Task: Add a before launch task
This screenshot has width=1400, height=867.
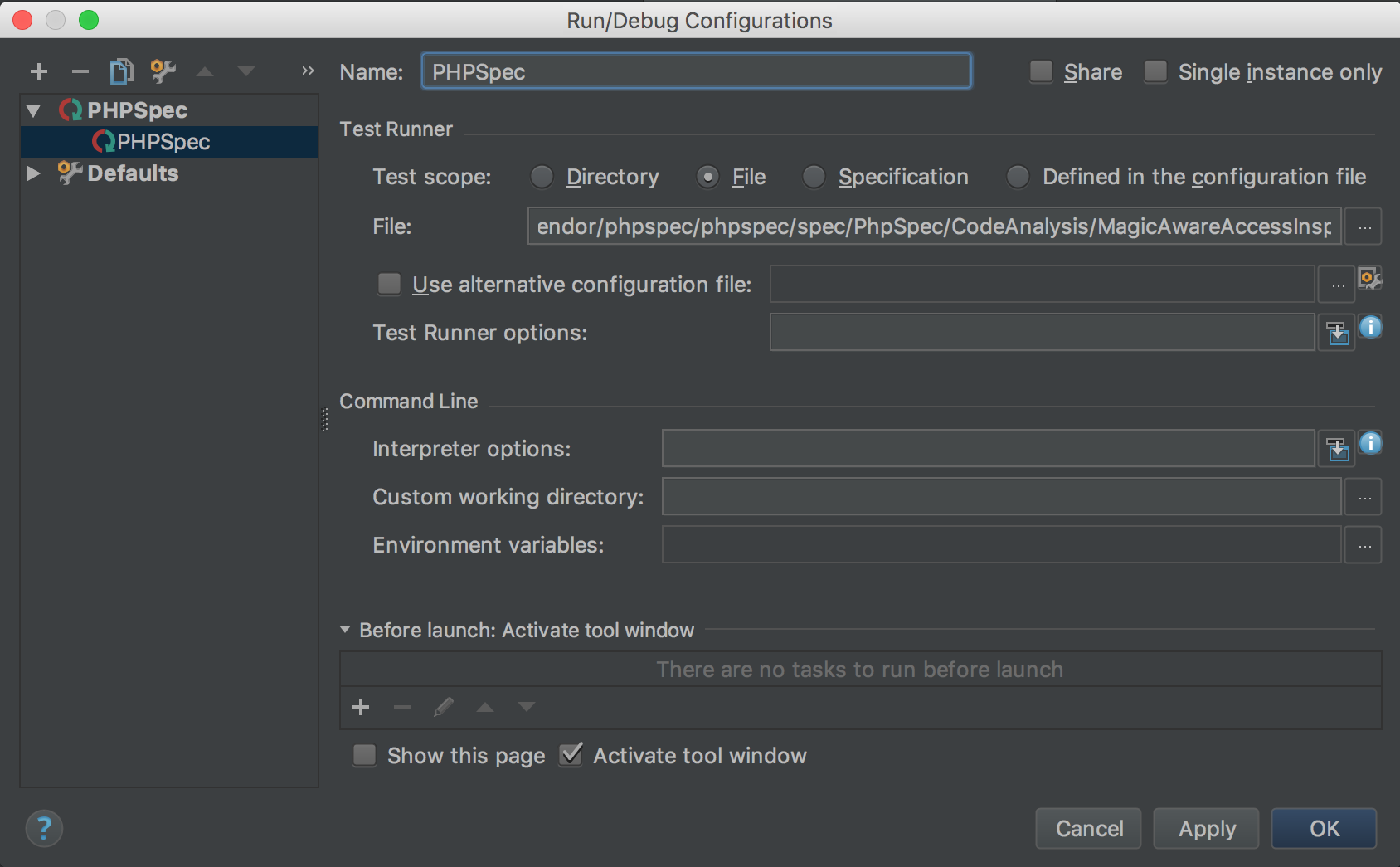Action: click(x=361, y=707)
